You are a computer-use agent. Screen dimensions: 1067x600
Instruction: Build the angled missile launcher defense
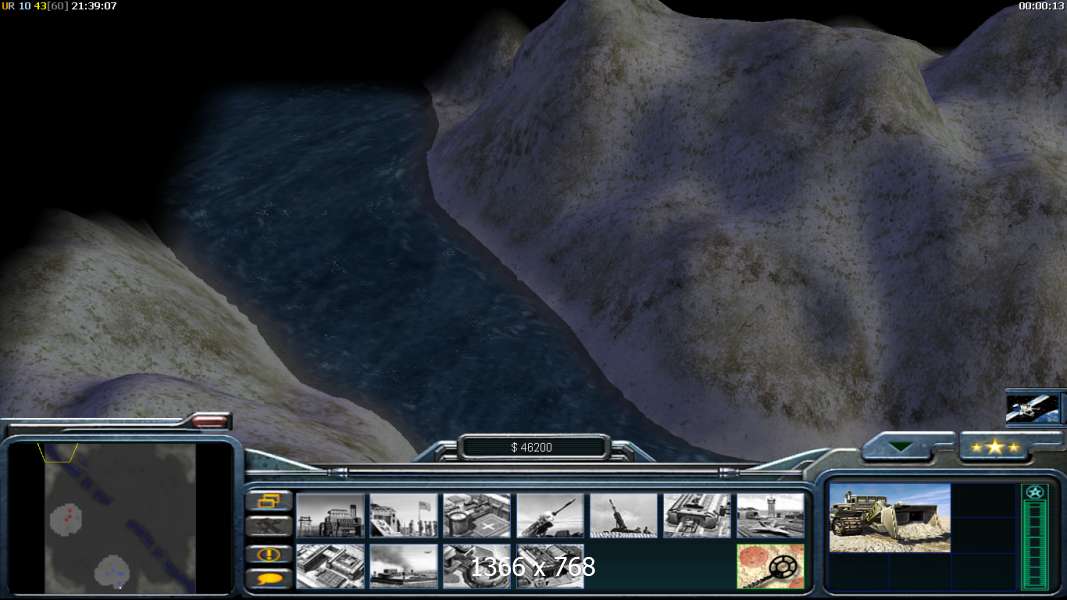point(550,516)
